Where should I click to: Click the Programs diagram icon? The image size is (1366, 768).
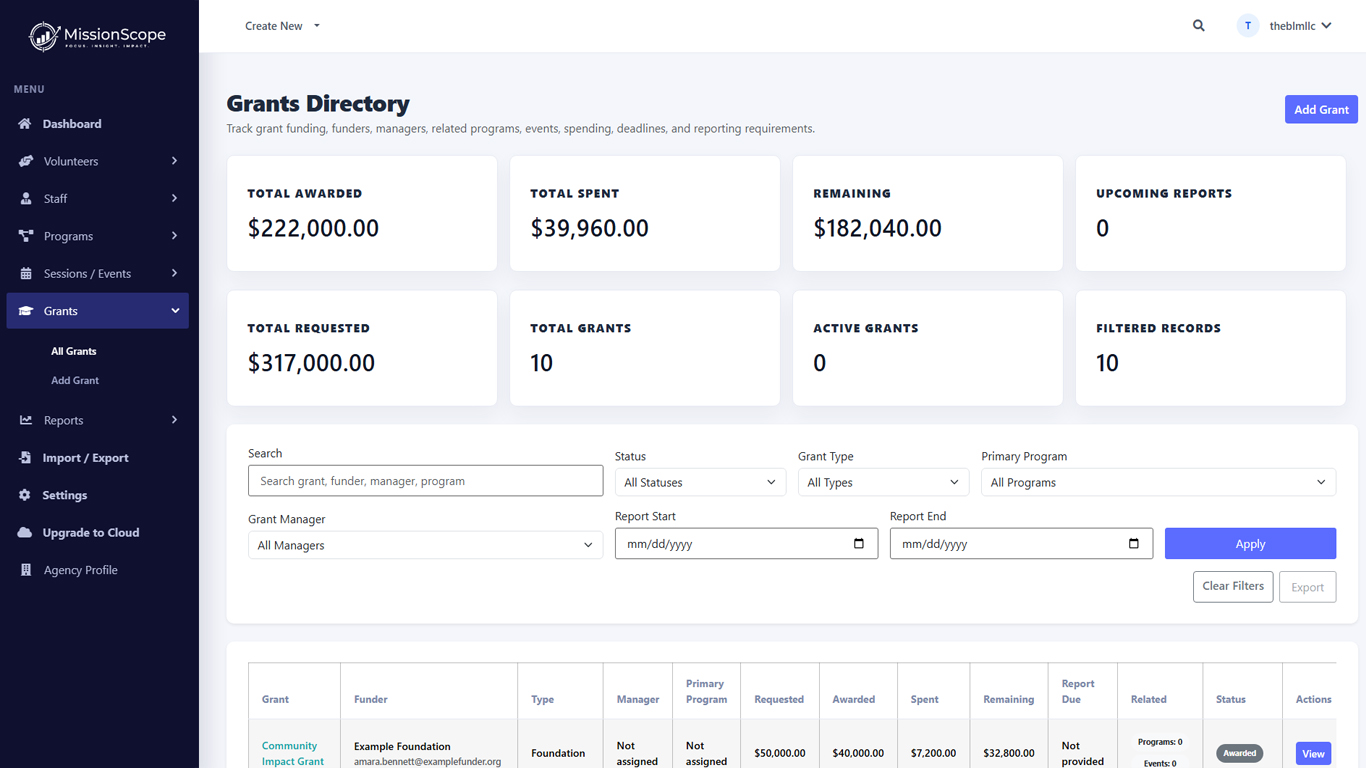coord(26,236)
